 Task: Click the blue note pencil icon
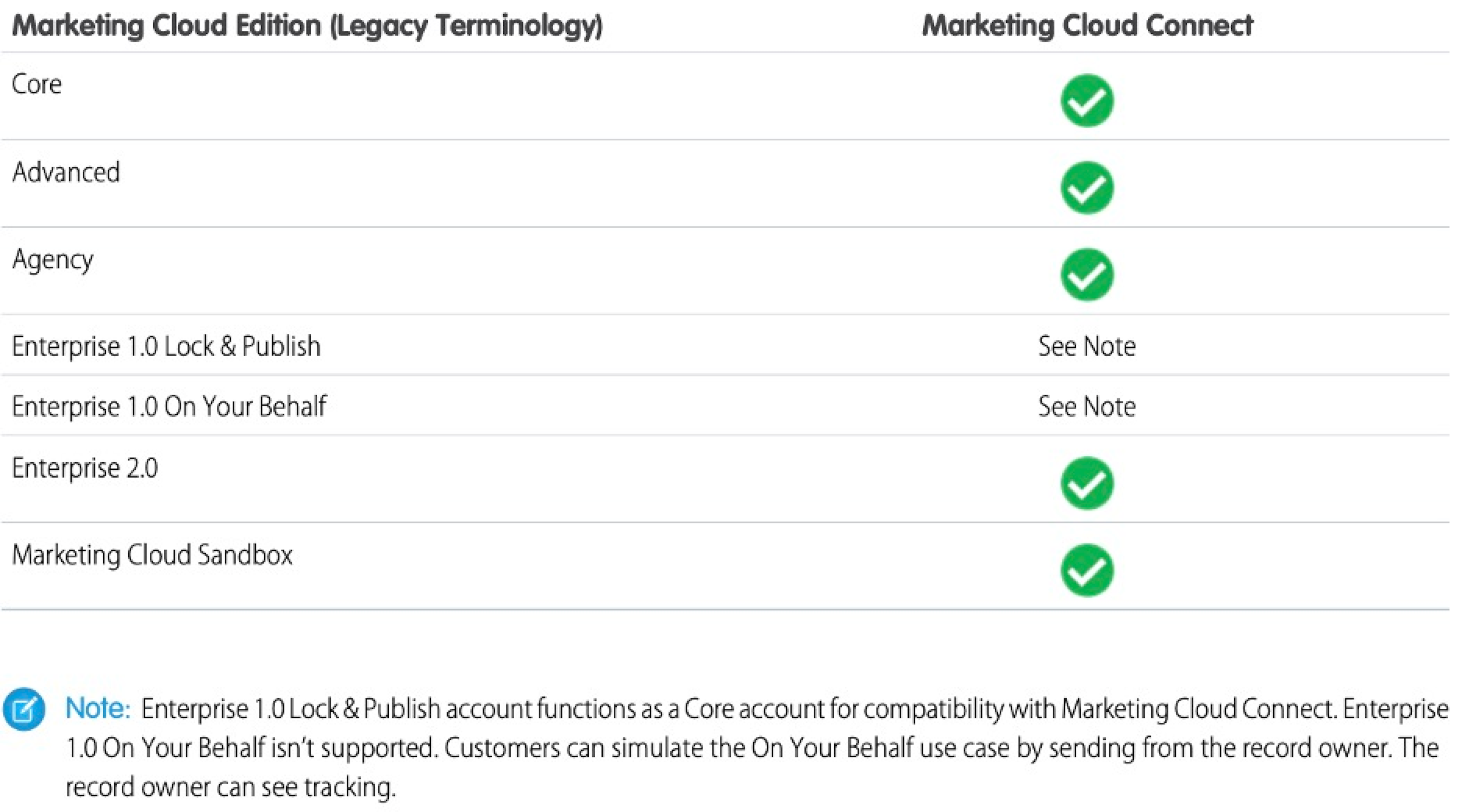tap(24, 709)
